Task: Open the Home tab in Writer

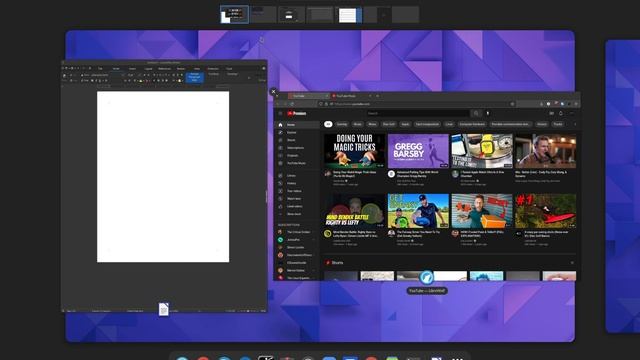Action: [116, 69]
